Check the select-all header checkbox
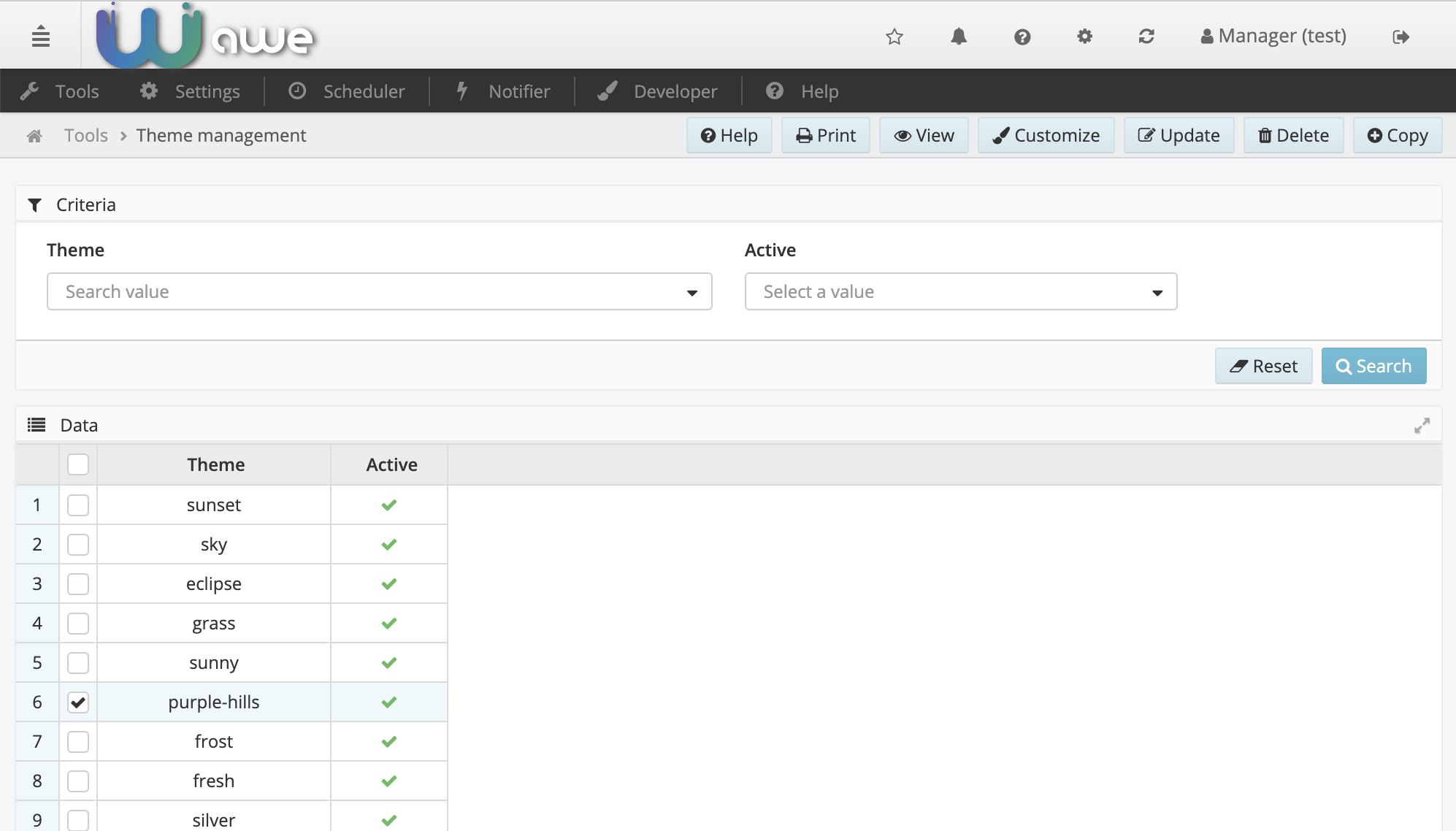Viewport: 1456px width, 831px height. tap(78, 464)
